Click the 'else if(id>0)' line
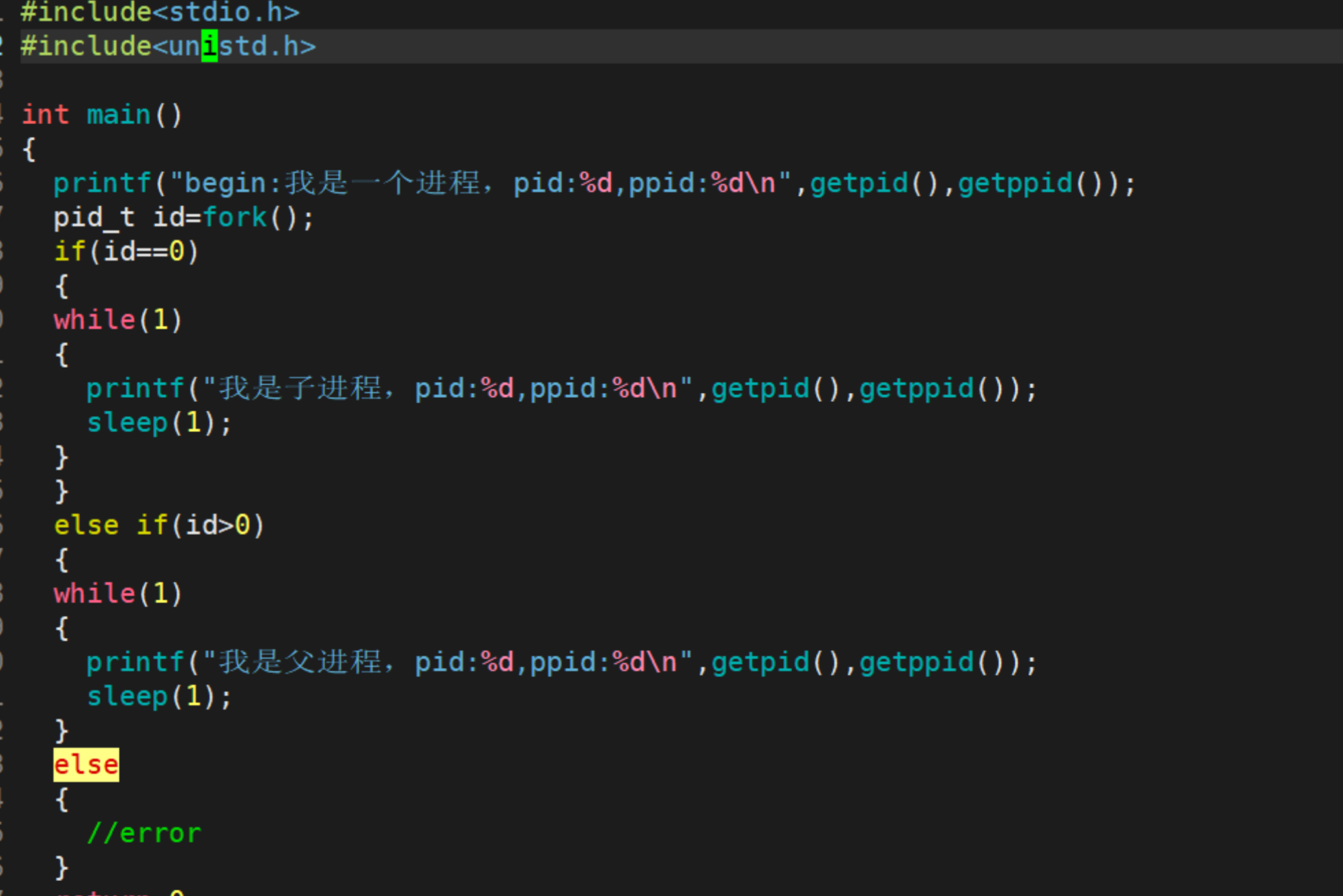Image resolution: width=1343 pixels, height=896 pixels. tap(158, 525)
